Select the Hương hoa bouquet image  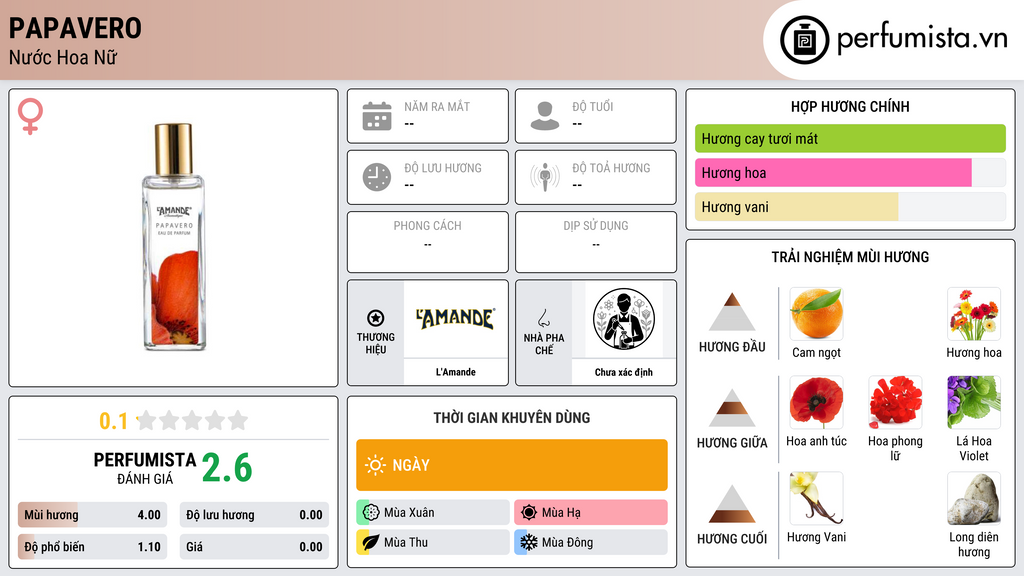(x=974, y=313)
